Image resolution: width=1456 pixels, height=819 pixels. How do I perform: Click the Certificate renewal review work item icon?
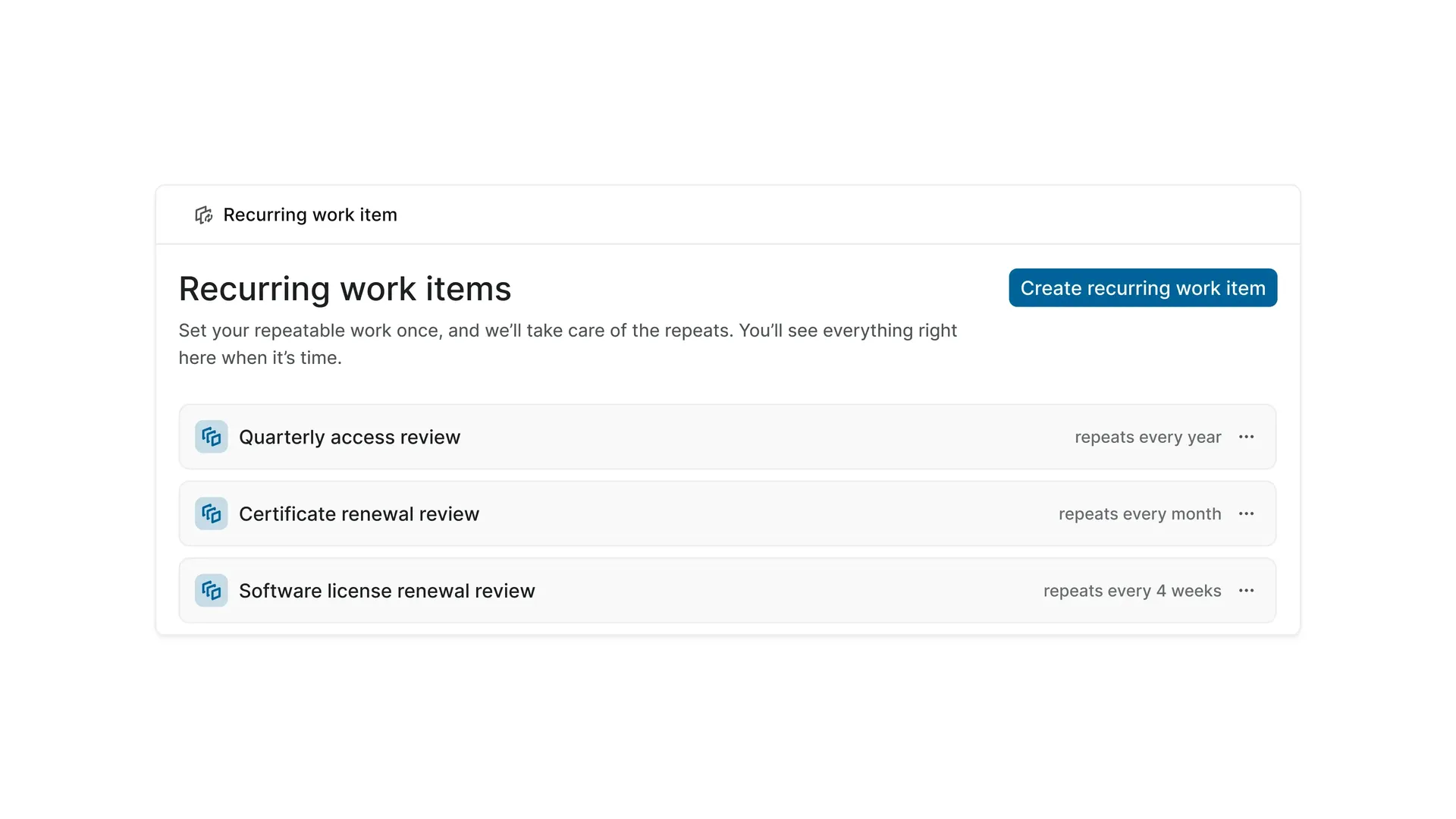click(212, 513)
